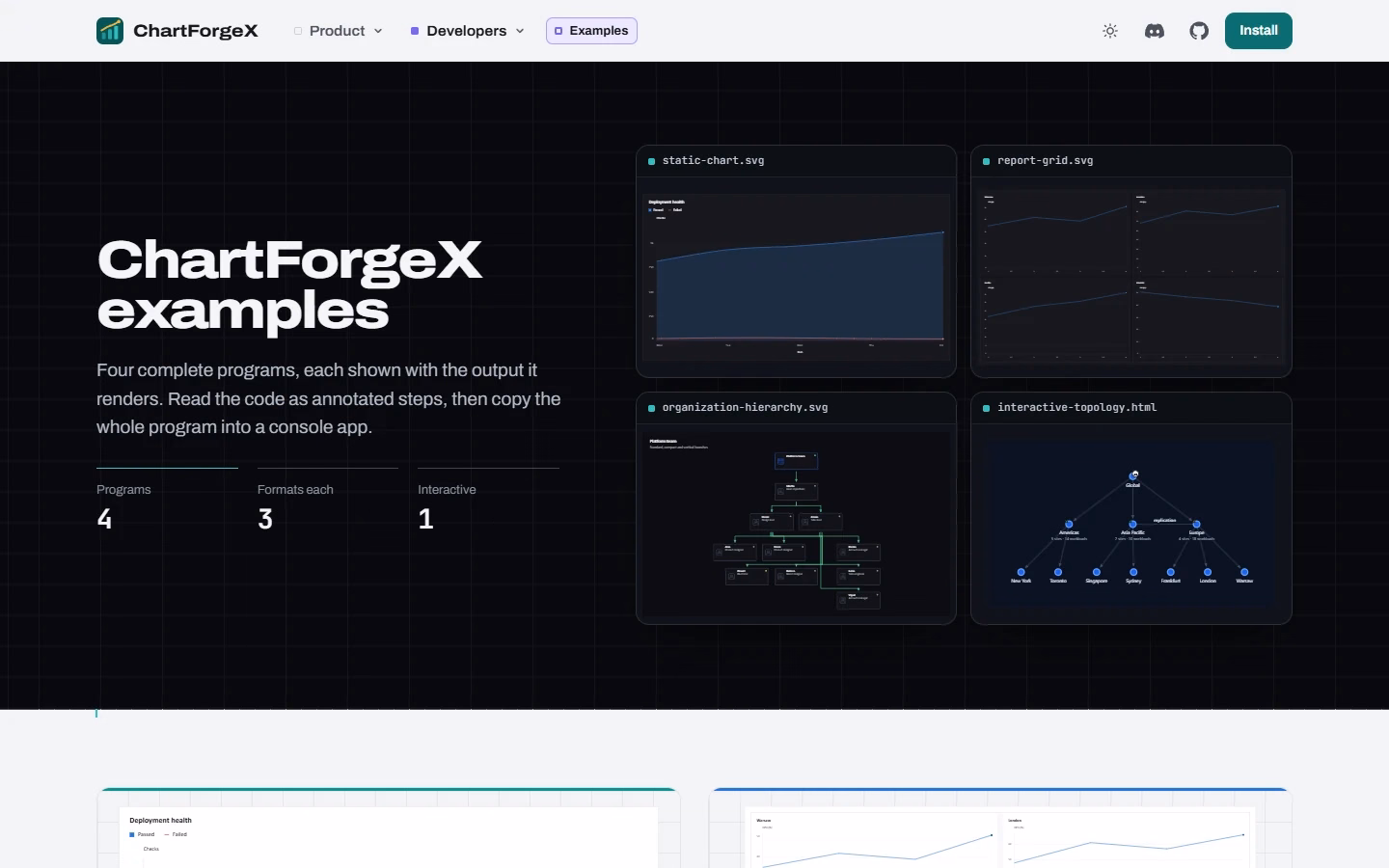
Task: Open the report-grid.svg preview card
Action: 1131,261
